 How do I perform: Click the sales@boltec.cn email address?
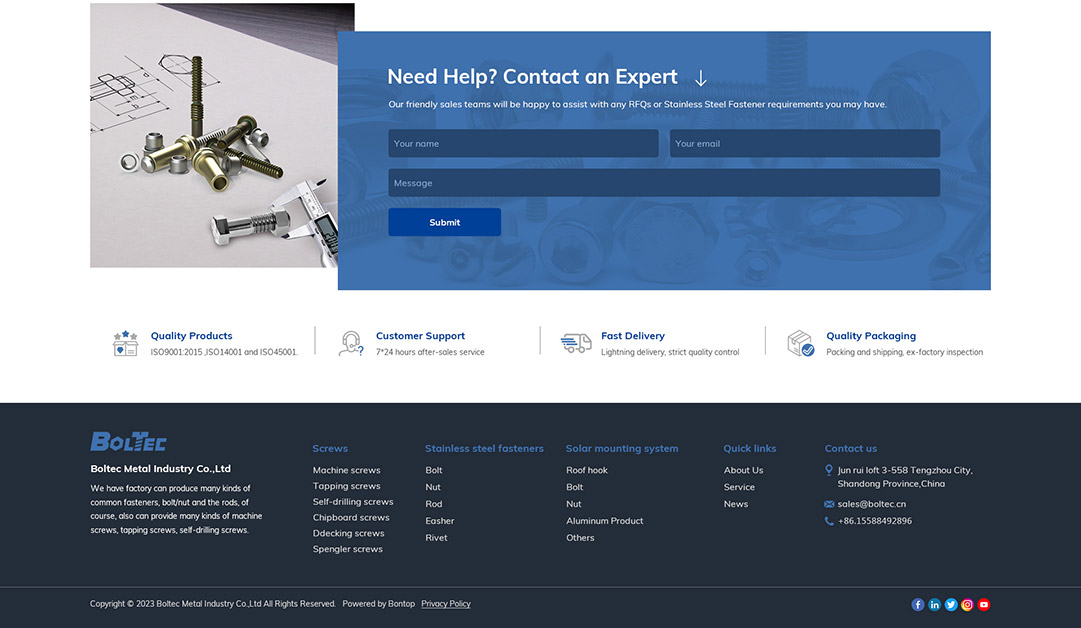coord(871,504)
